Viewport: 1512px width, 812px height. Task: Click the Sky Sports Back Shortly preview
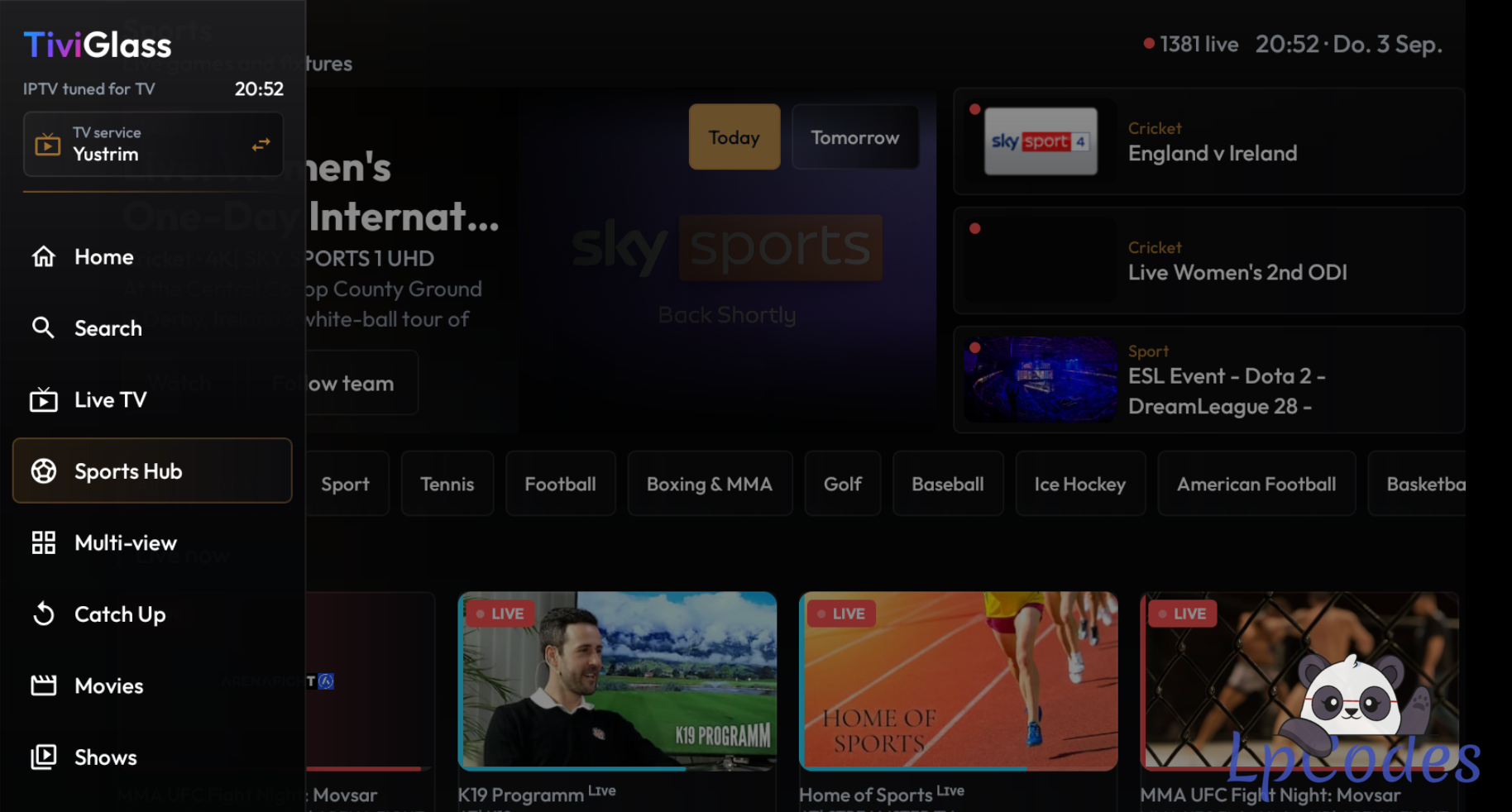pyautogui.click(x=728, y=261)
